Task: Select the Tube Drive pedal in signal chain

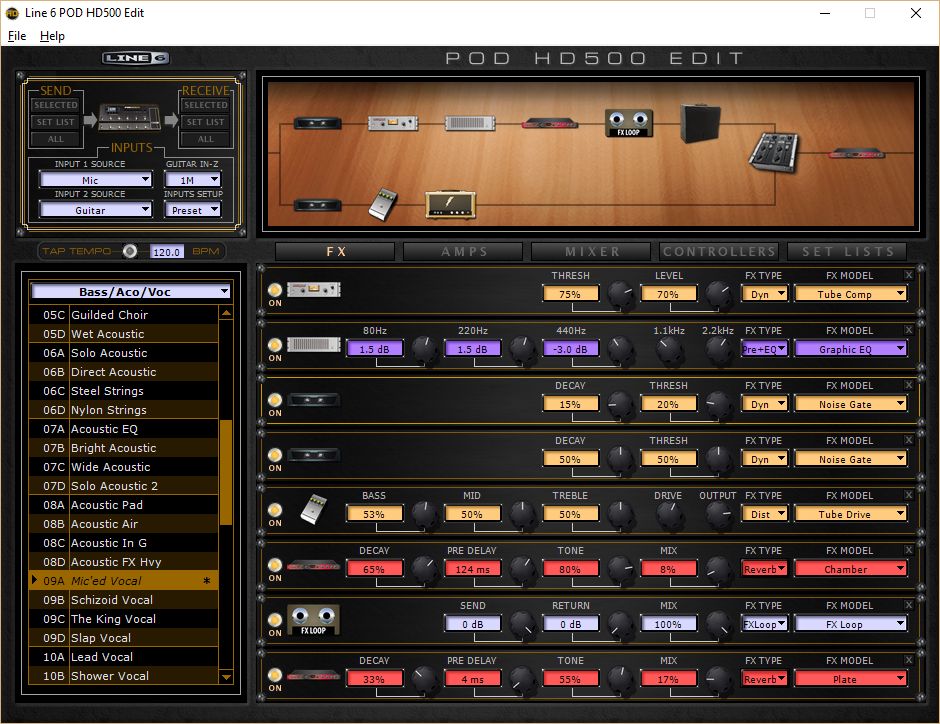Action: click(384, 204)
